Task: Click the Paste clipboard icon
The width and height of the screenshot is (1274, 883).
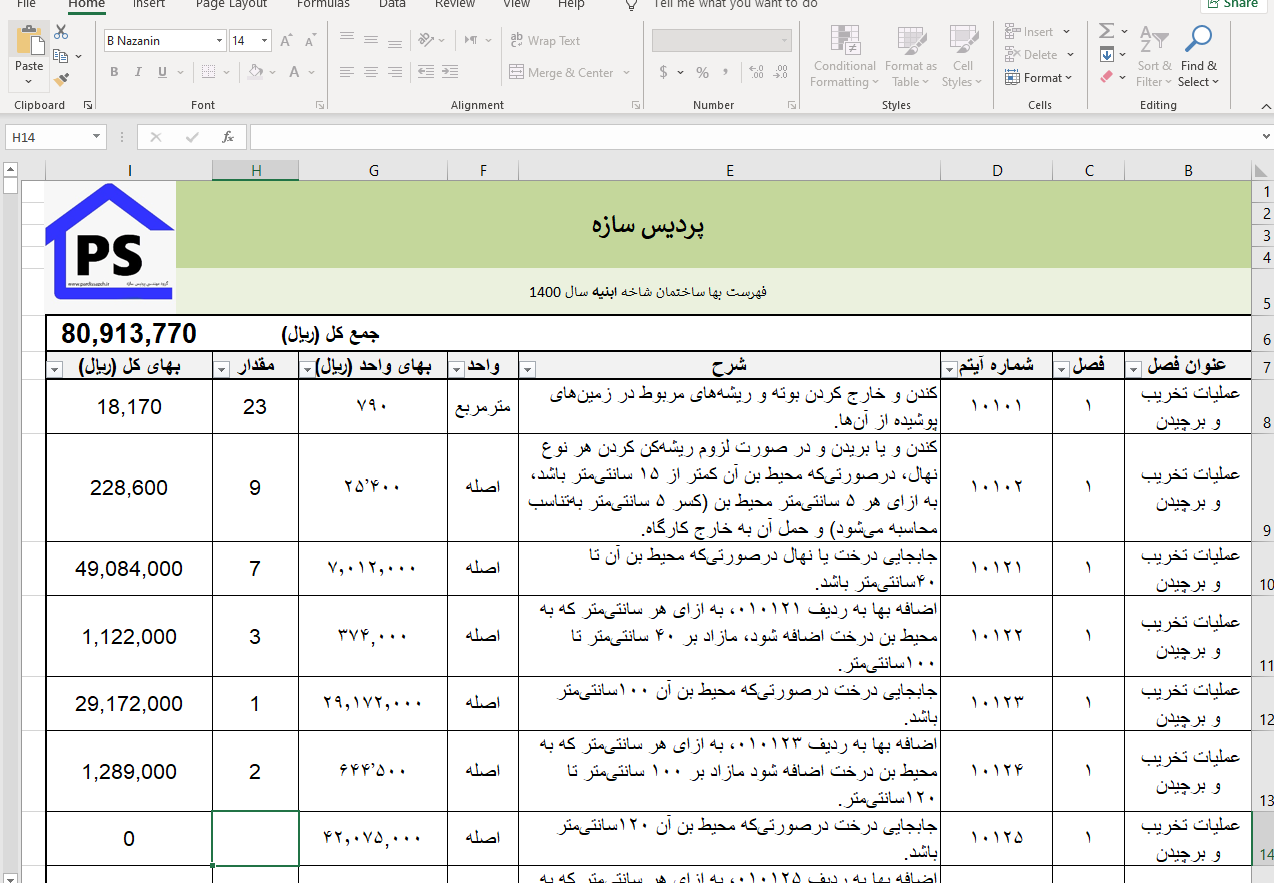Action: coord(29,40)
